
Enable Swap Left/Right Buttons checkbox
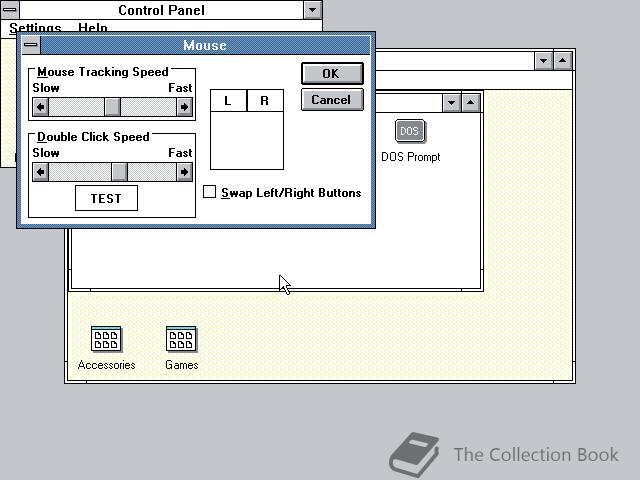[x=209, y=192]
